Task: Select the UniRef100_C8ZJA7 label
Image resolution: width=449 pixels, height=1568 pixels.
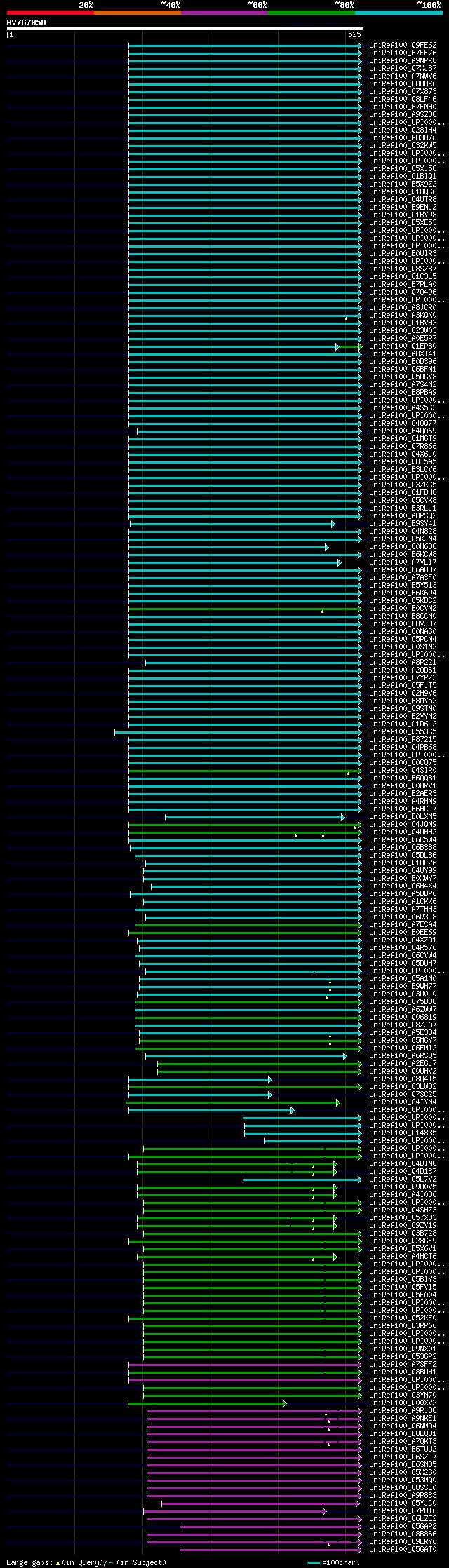Action: click(403, 1025)
